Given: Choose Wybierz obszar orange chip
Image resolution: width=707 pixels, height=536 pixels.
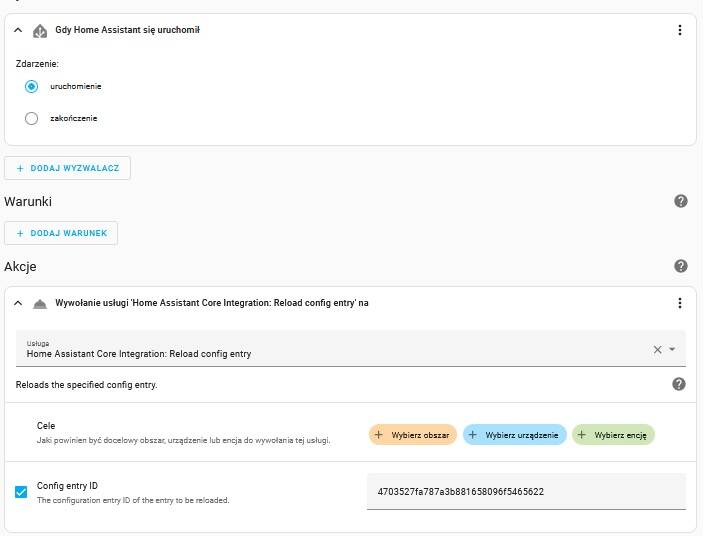Looking at the screenshot, I should click(413, 435).
